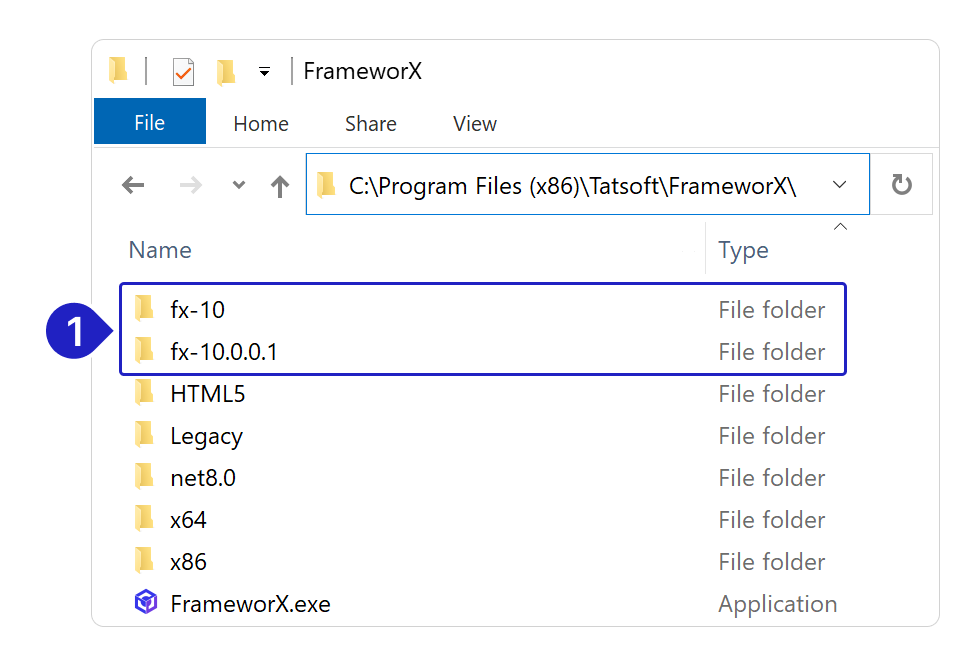Viewport: 979px width, 666px height.
Task: Sort files by the Name column header
Action: (160, 250)
